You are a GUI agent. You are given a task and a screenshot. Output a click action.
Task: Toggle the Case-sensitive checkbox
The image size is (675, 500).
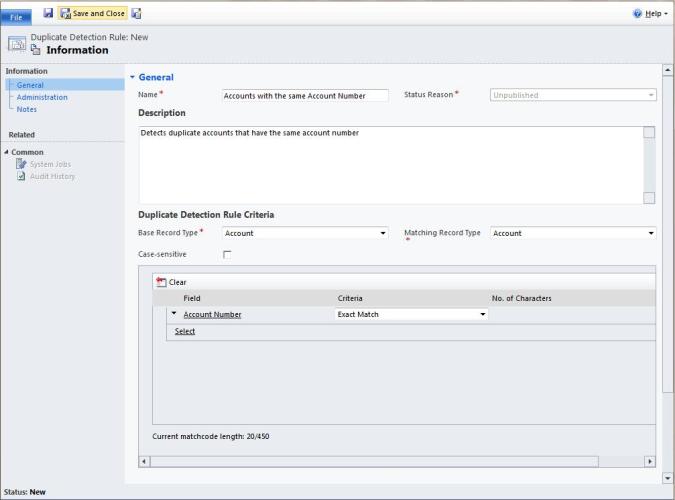tap(227, 255)
